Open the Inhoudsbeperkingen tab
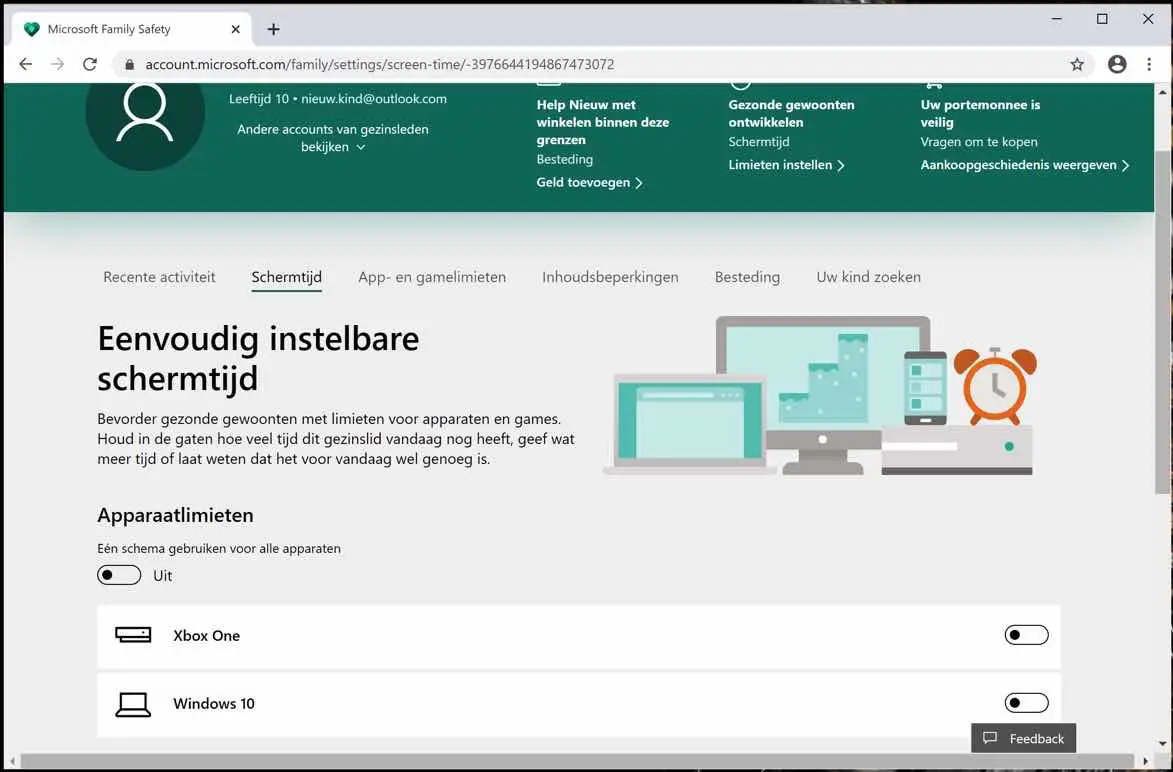Viewport: 1173px width, 772px height. [610, 277]
